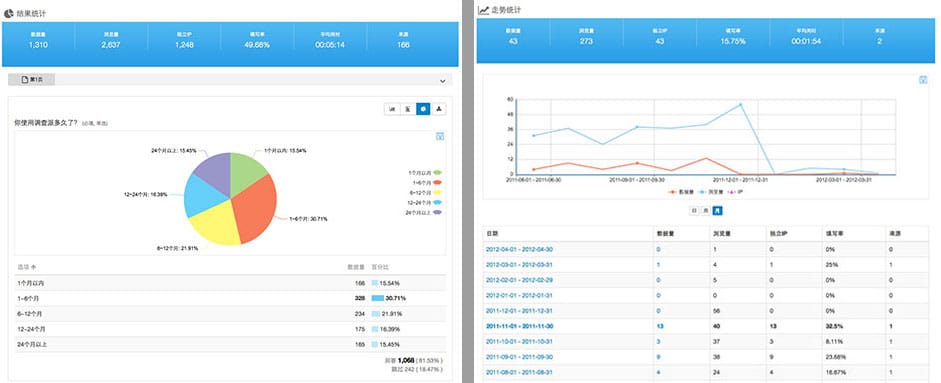Open the 第1页 page tab

point(32,80)
